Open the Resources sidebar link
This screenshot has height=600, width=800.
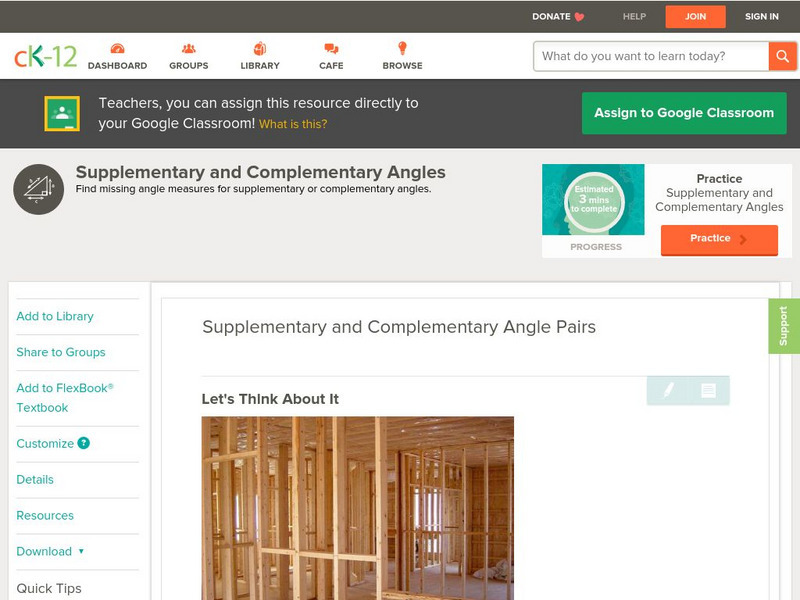point(45,515)
